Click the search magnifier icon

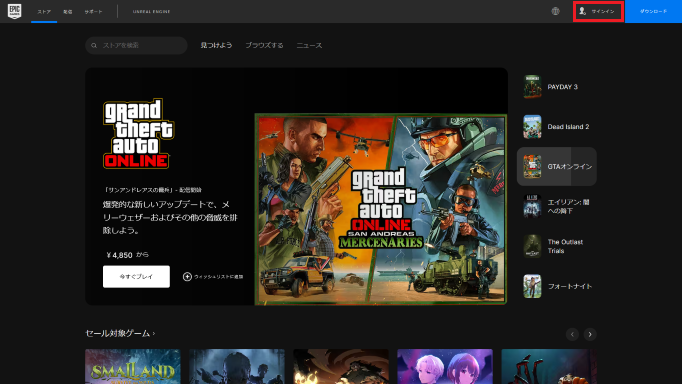[x=94, y=45]
